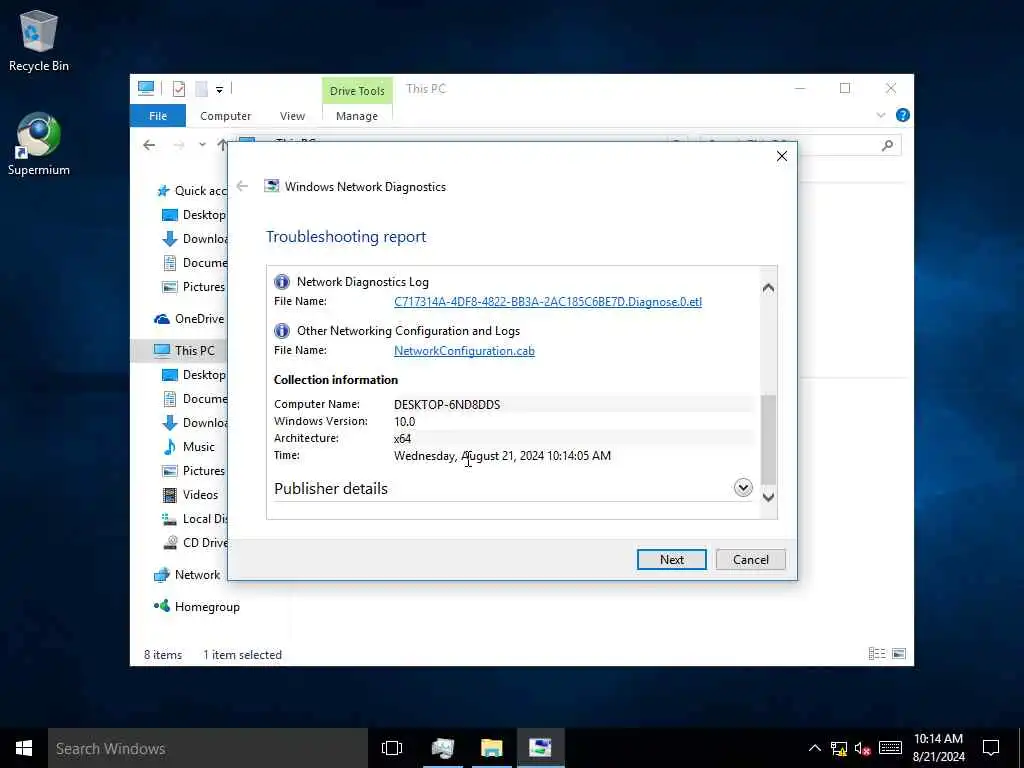Click the Explorer help question mark icon
This screenshot has width=1024, height=768.
point(903,115)
